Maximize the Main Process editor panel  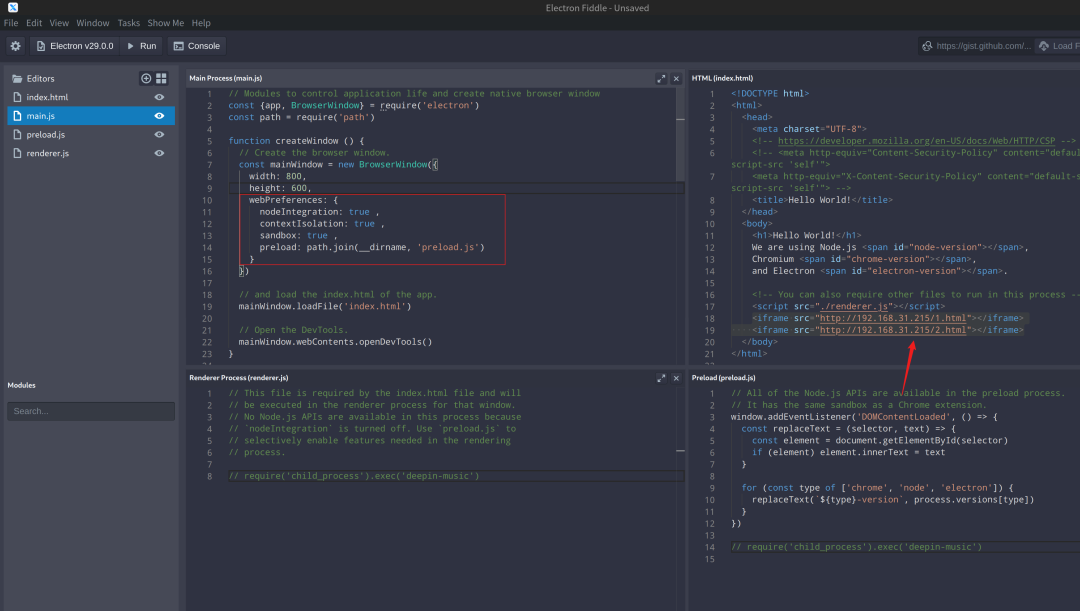tap(661, 78)
